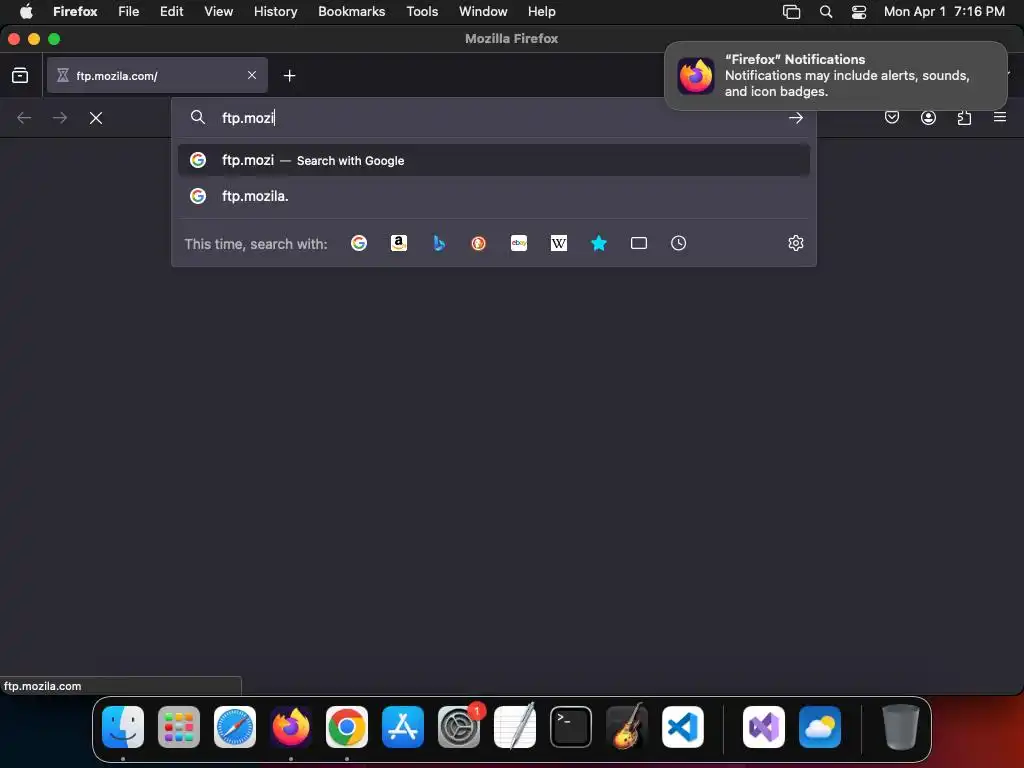Open Launchpad from the Dock
The width and height of the screenshot is (1024, 768).
[179, 727]
